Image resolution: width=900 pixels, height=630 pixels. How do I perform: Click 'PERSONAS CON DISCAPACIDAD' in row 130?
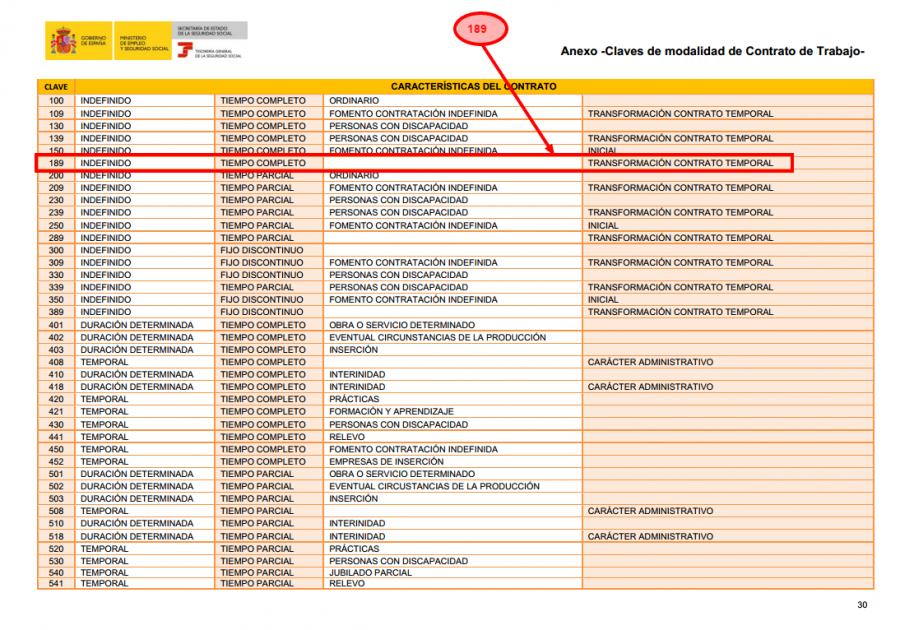click(x=398, y=126)
